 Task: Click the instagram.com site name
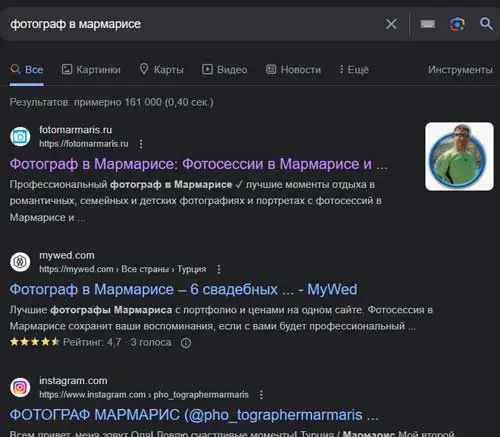(x=73, y=381)
